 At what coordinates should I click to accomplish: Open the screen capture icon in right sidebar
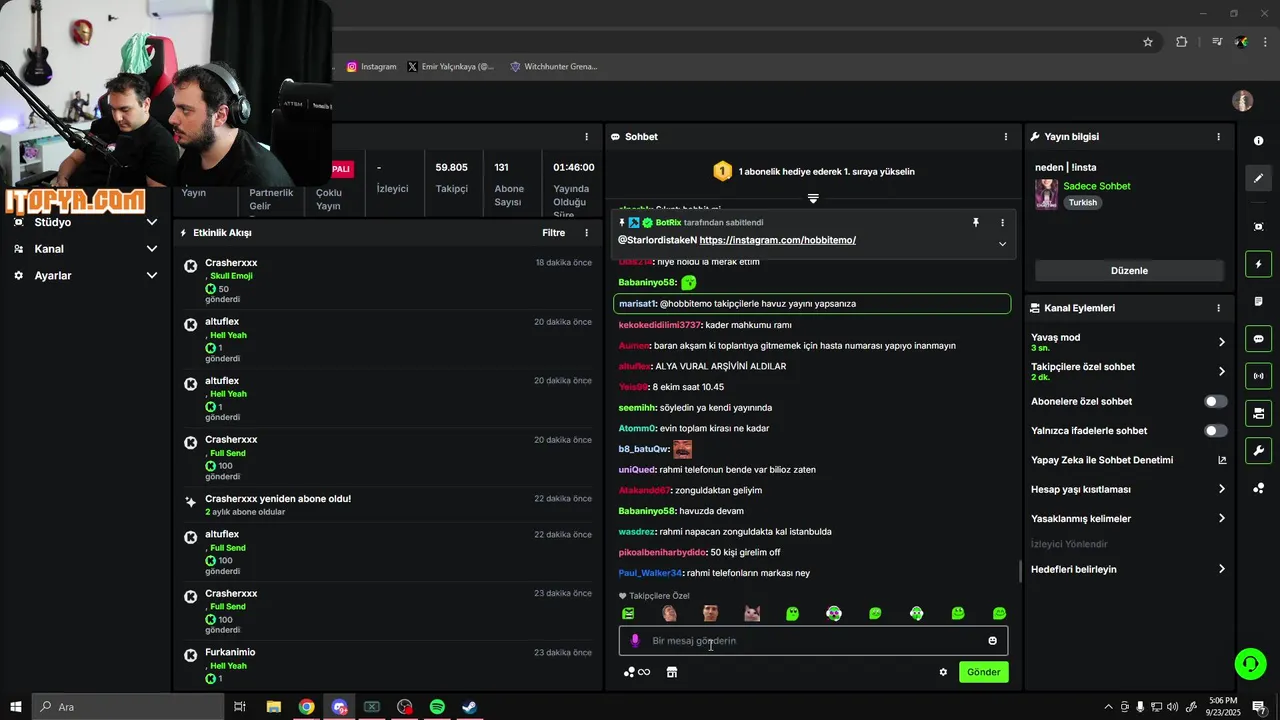click(1258, 227)
